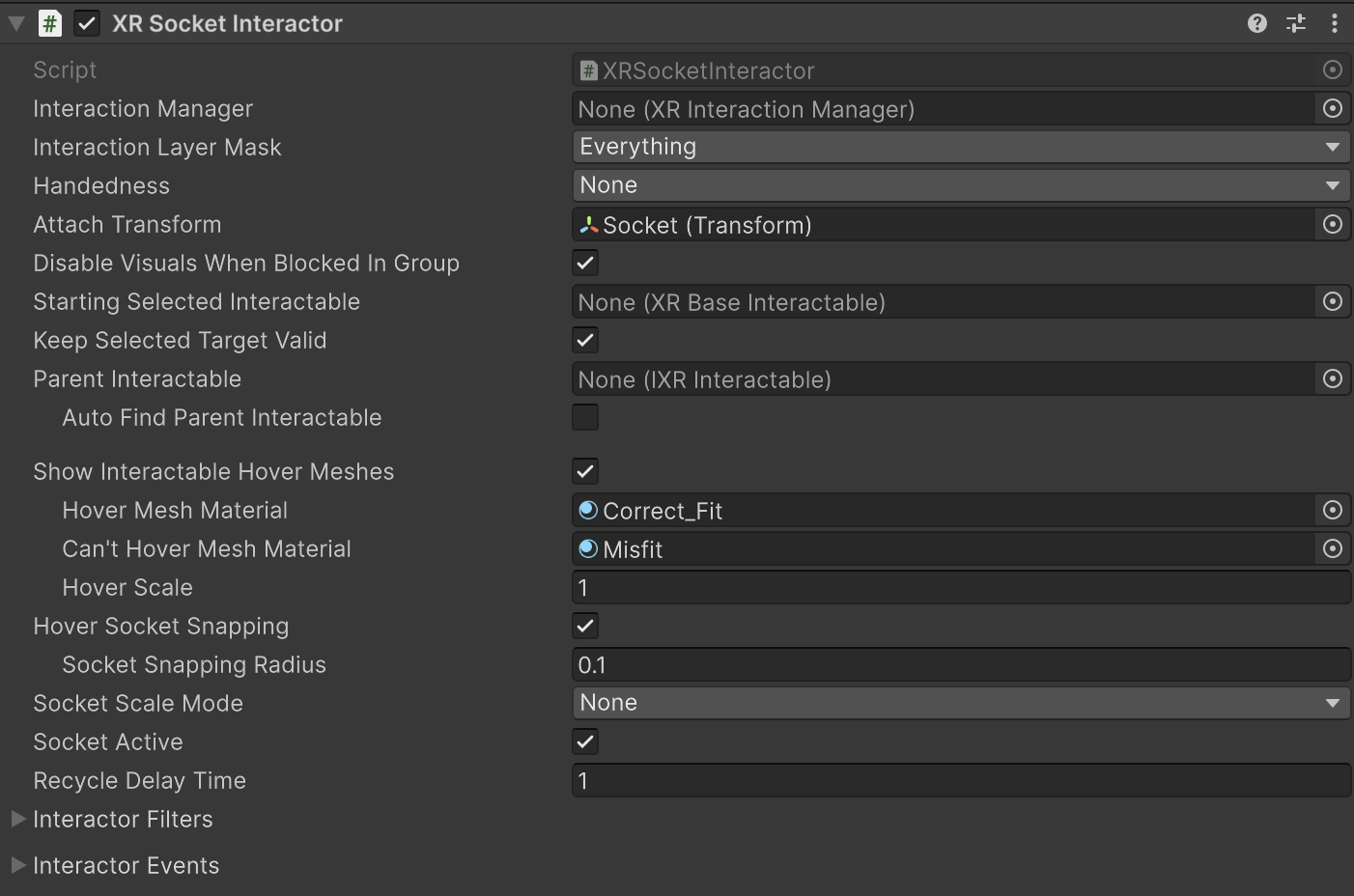1354x896 pixels.
Task: Click the material icon next to Correct_Fit
Action: point(588,510)
